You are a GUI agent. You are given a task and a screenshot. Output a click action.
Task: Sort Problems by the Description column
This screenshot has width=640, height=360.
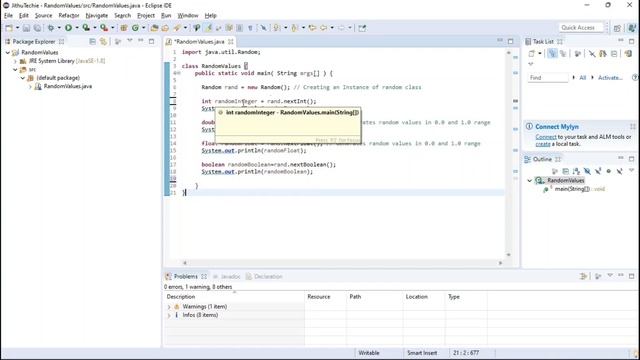(234, 297)
